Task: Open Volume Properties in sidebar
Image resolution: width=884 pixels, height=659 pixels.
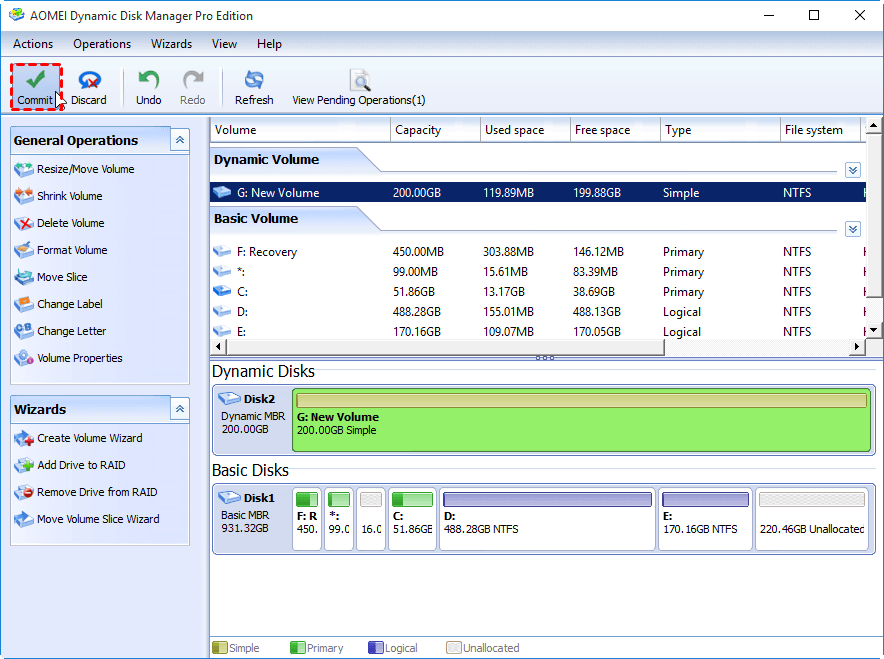Action: click(79, 358)
